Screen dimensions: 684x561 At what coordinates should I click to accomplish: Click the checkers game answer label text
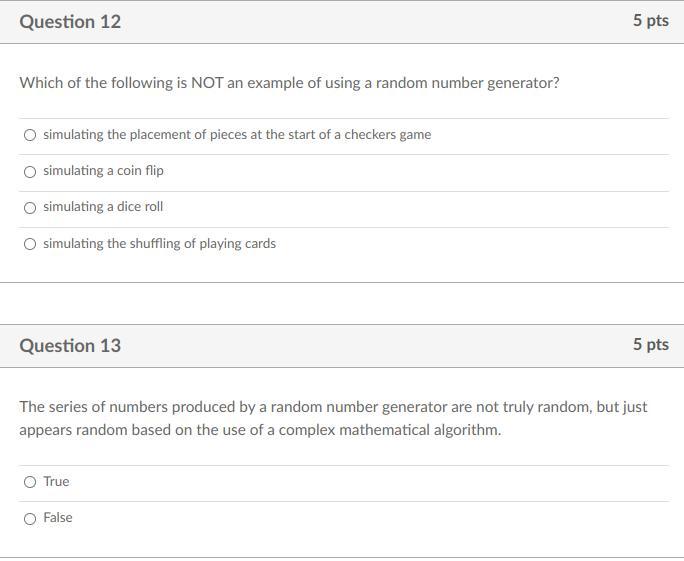click(237, 135)
